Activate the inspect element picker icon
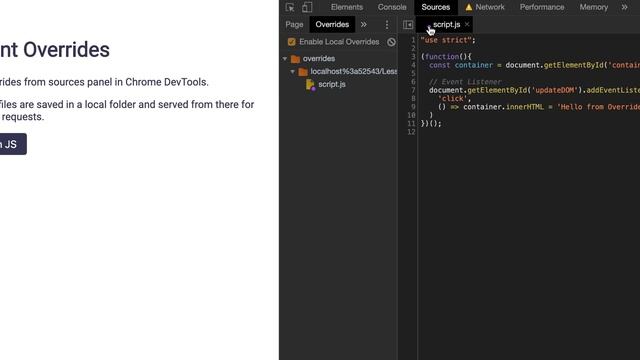This screenshot has width=640, height=360. (290, 7)
